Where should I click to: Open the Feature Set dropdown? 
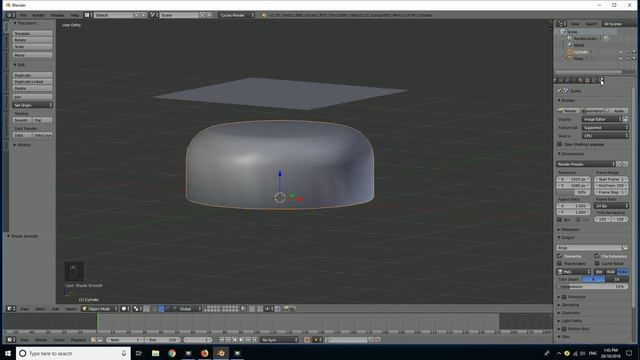coord(605,127)
